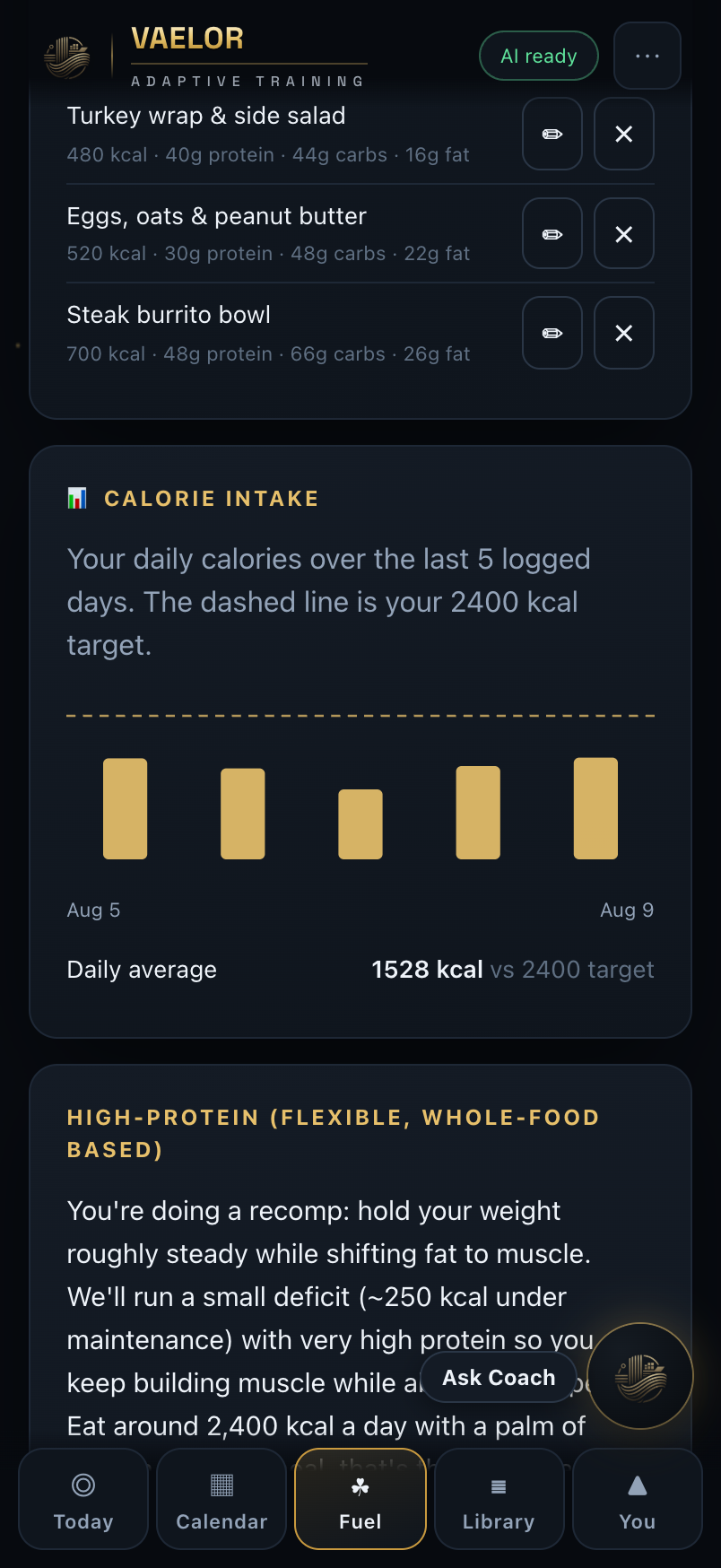Screen dimensions: 721x1568
Task: Open the floating coach avatar button
Action: pyautogui.click(x=640, y=1376)
